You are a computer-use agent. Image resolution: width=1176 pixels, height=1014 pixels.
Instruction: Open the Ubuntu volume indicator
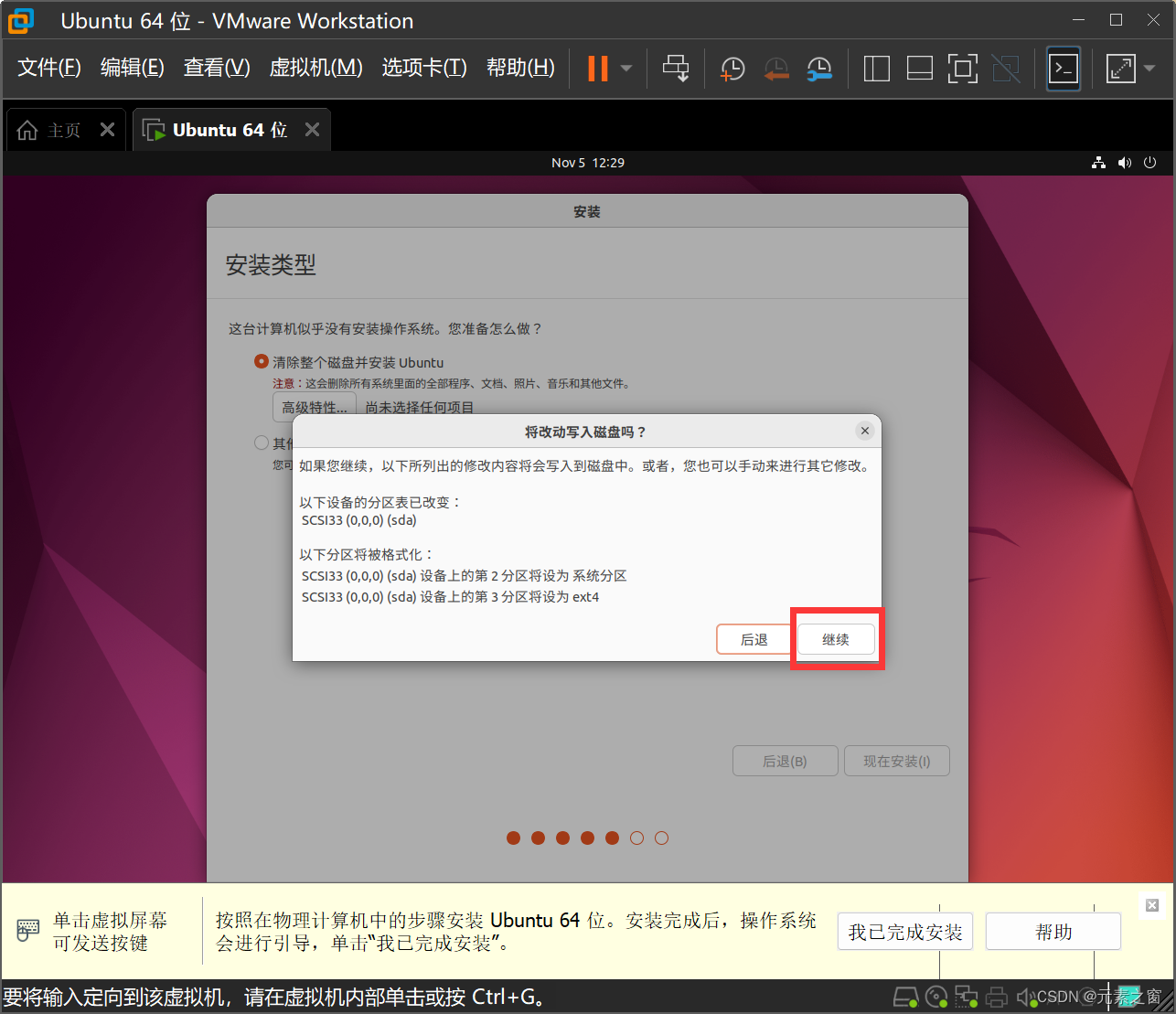[1125, 163]
